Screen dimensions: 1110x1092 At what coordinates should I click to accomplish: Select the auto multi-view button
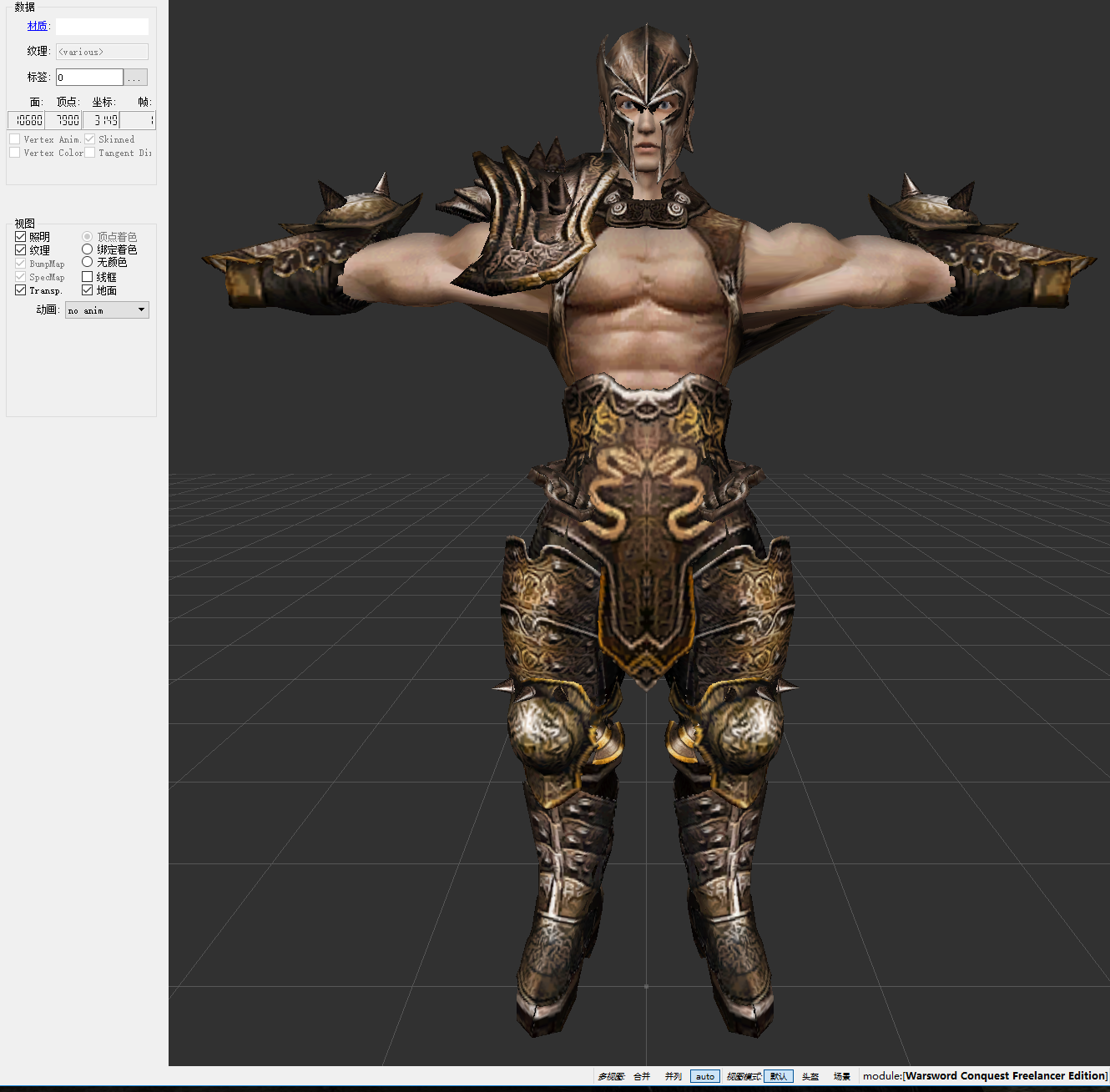705,1076
